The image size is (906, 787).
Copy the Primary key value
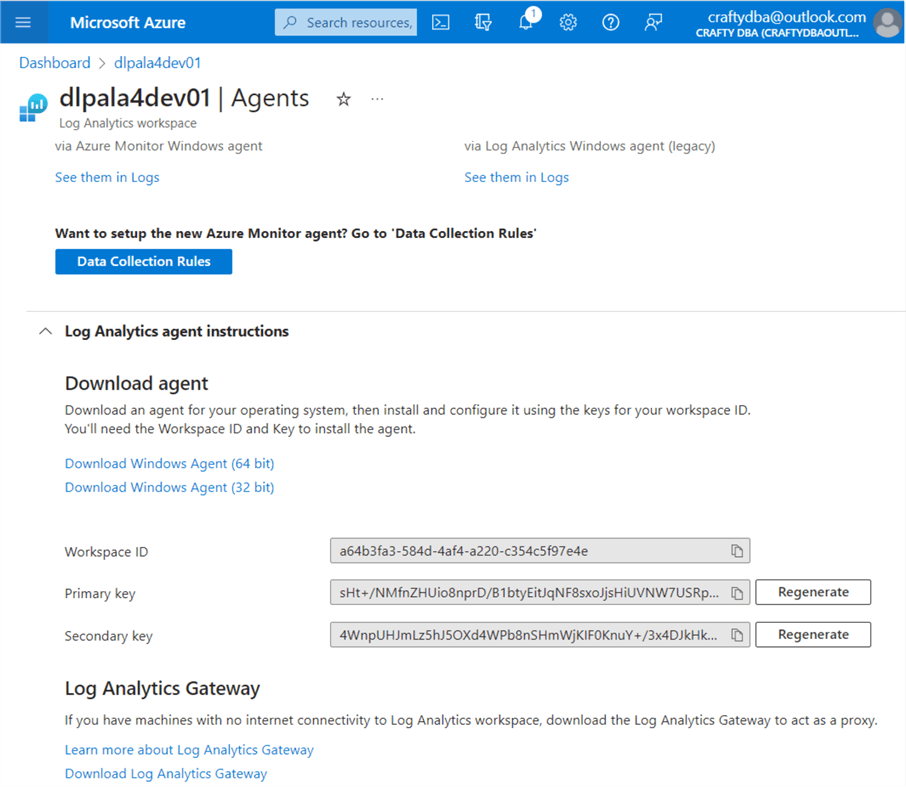tap(737, 593)
